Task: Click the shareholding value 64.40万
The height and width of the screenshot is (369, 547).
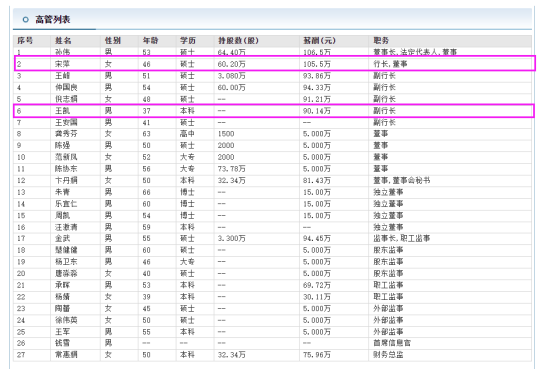Action: 232,52
